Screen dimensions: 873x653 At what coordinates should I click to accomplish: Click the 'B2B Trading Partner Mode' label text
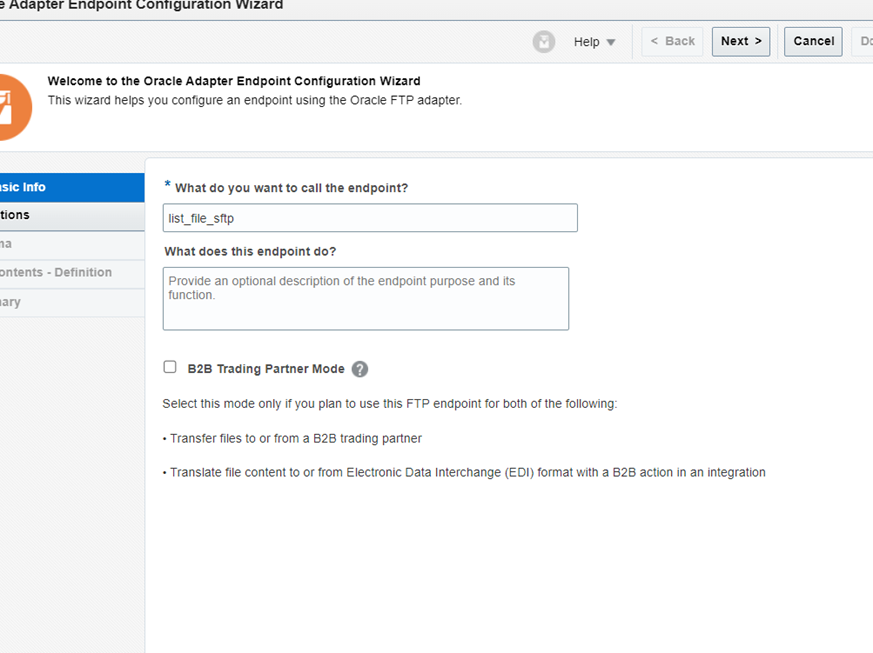266,369
